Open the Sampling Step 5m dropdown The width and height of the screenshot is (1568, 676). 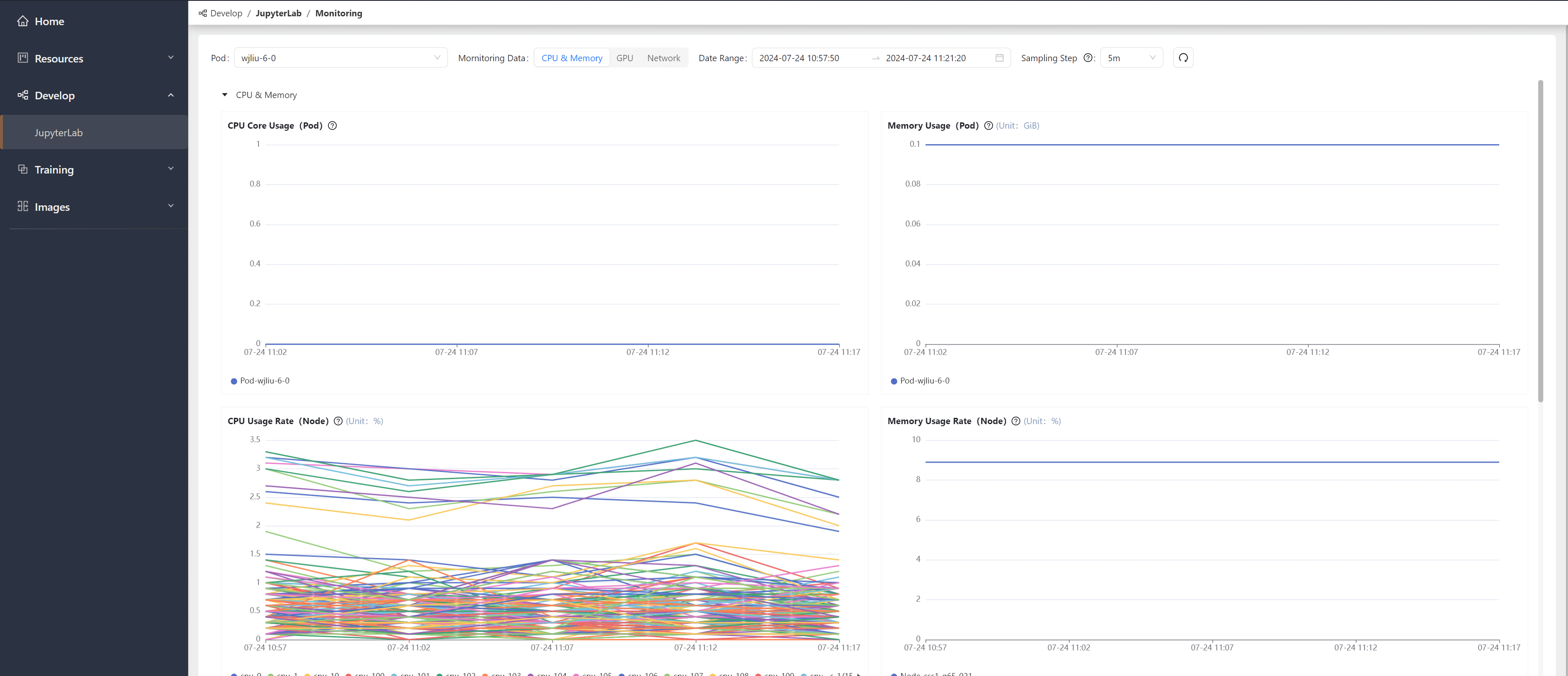click(1131, 58)
